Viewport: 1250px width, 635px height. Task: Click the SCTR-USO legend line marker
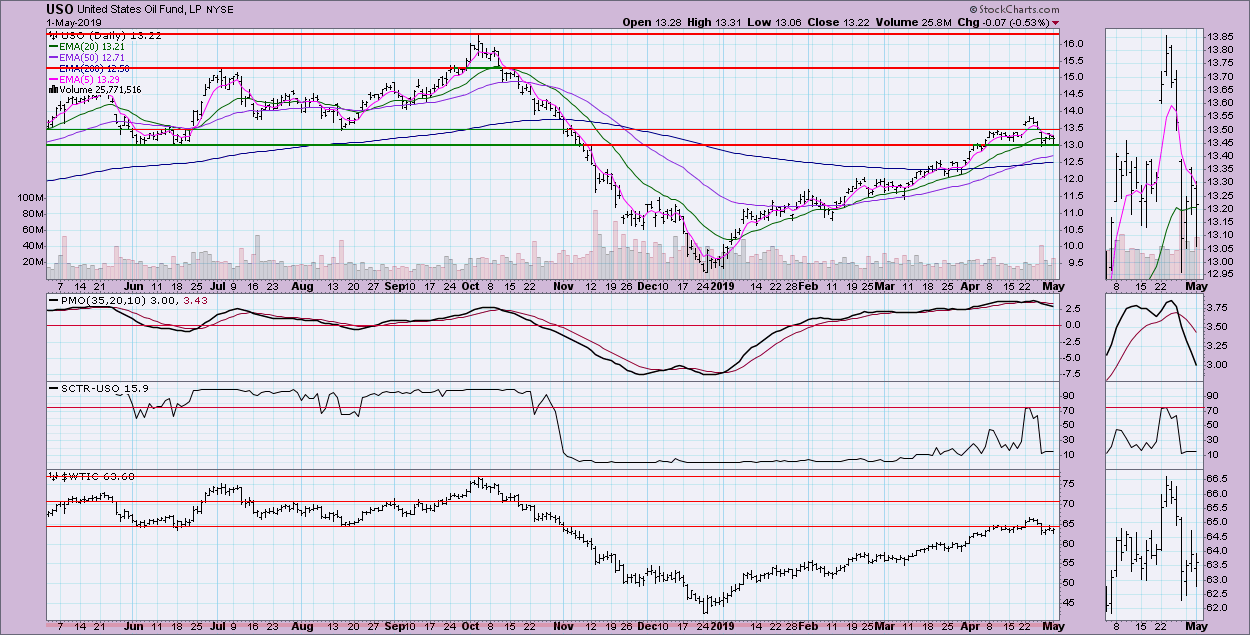pyautogui.click(x=55, y=386)
